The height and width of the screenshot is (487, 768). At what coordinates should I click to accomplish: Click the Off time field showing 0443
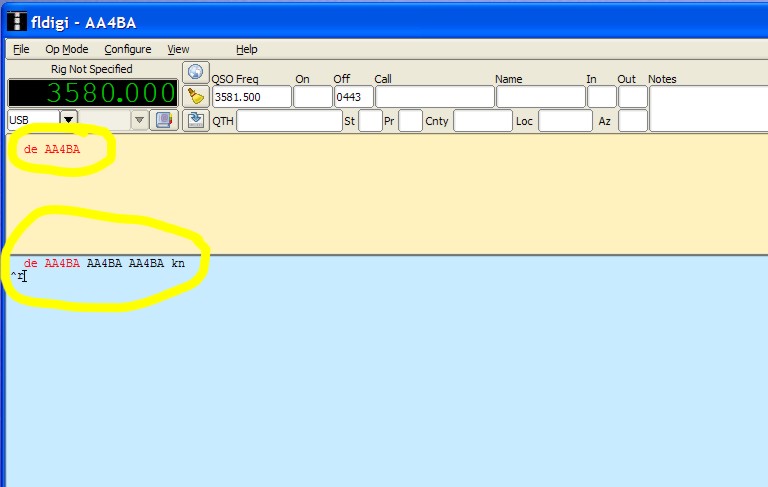(x=354, y=97)
